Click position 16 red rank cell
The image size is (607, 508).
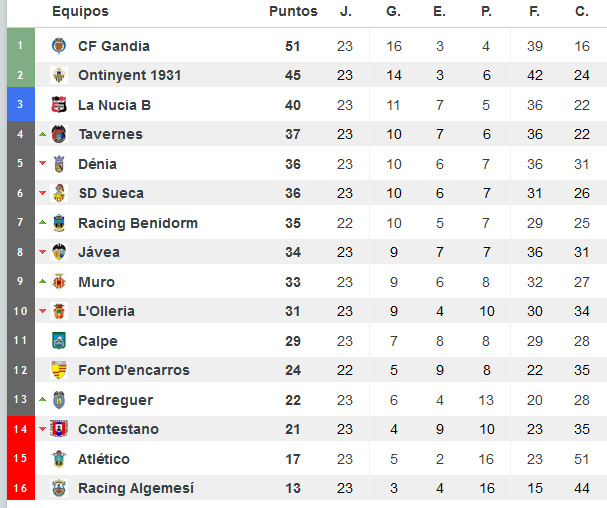pos(19,488)
